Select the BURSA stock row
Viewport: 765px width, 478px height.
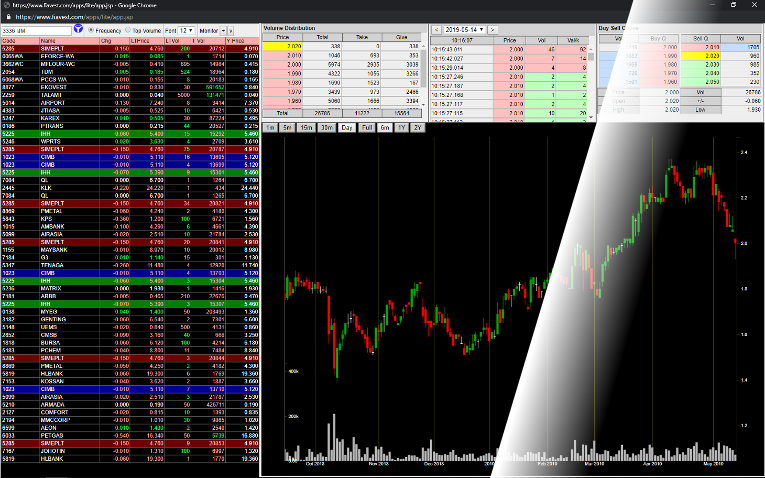tap(130, 343)
